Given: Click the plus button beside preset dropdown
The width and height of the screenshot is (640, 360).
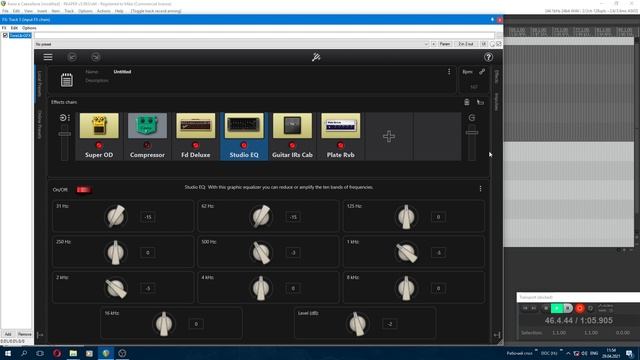Looking at the screenshot, I should [433, 44].
